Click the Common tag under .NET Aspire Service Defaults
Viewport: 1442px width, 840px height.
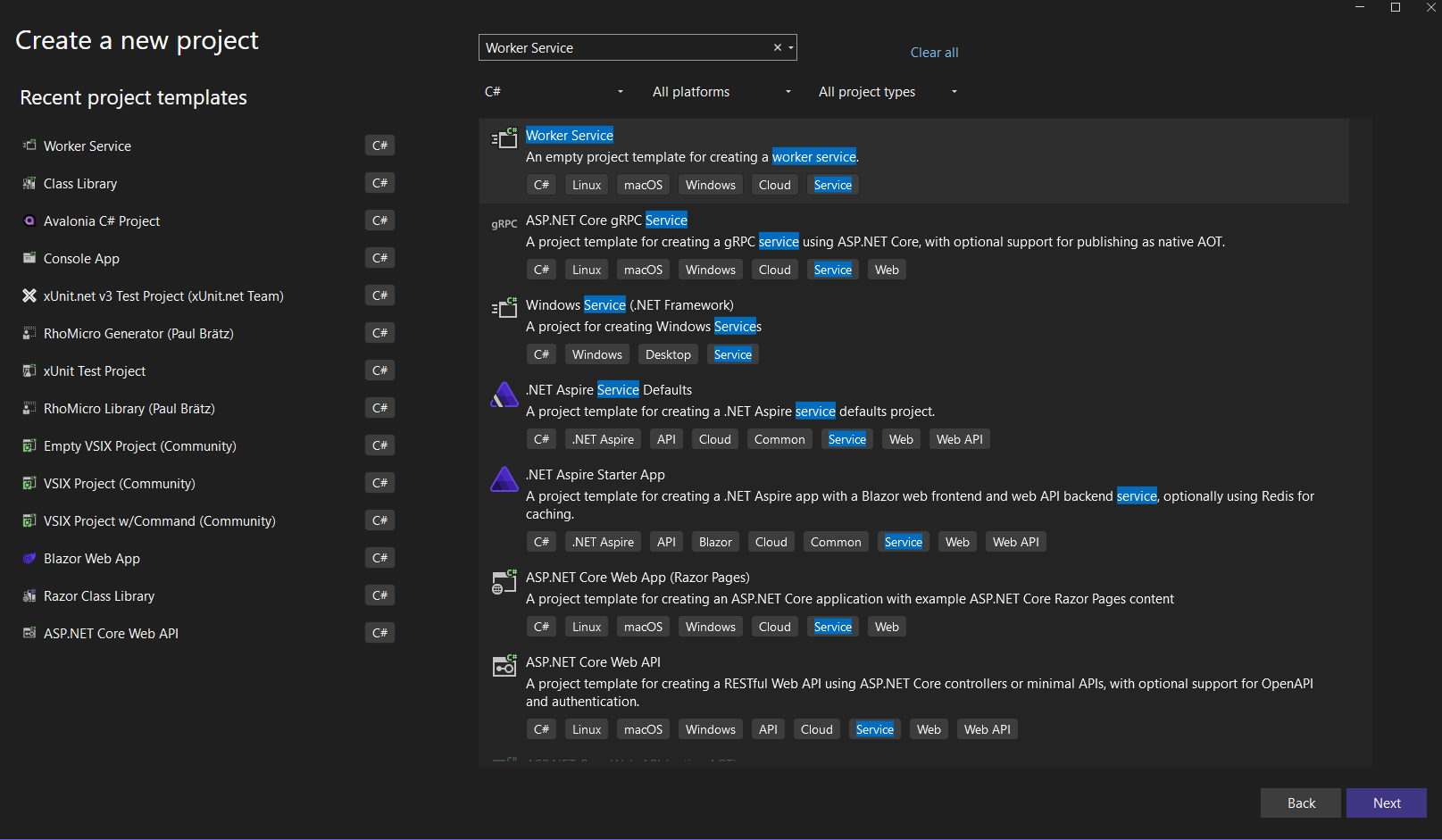[x=779, y=439]
